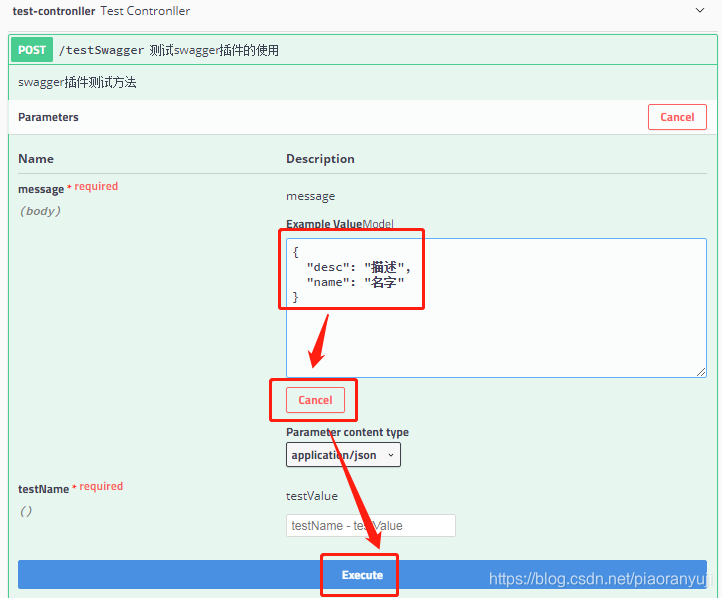Select the Example Value tab
The image size is (722, 598).
click(324, 224)
